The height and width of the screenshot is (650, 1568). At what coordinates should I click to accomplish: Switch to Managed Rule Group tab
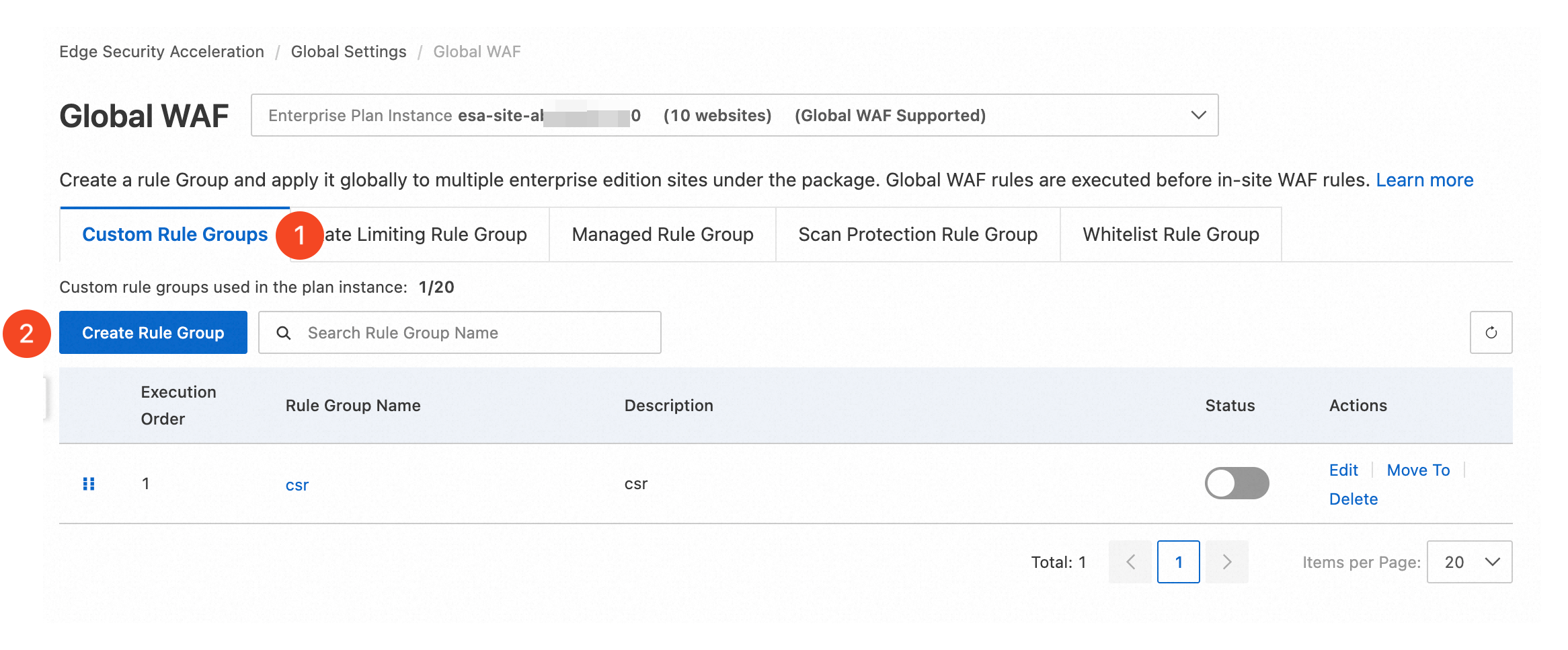point(662,234)
